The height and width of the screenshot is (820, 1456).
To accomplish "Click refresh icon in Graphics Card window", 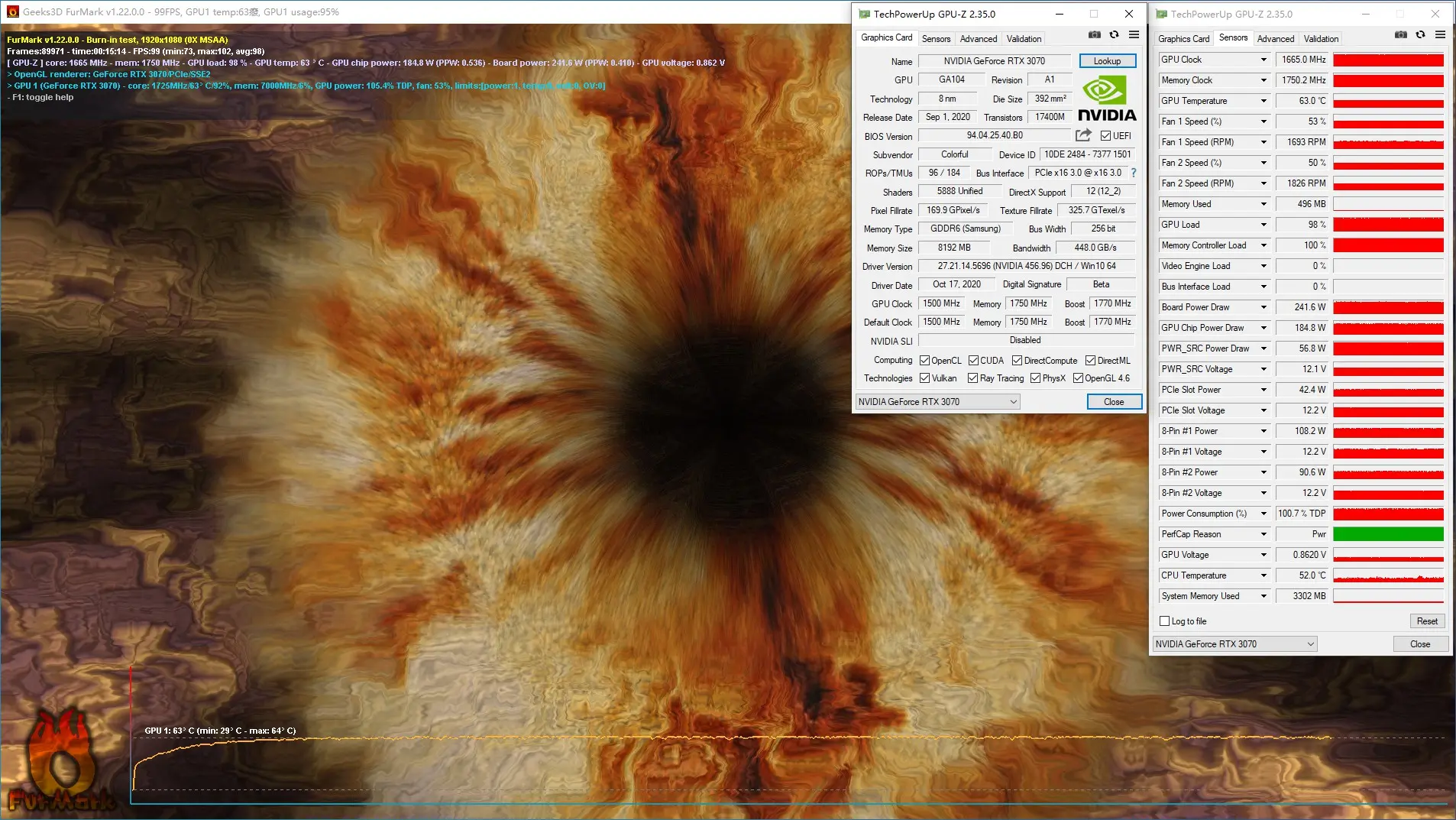I will [1115, 34].
